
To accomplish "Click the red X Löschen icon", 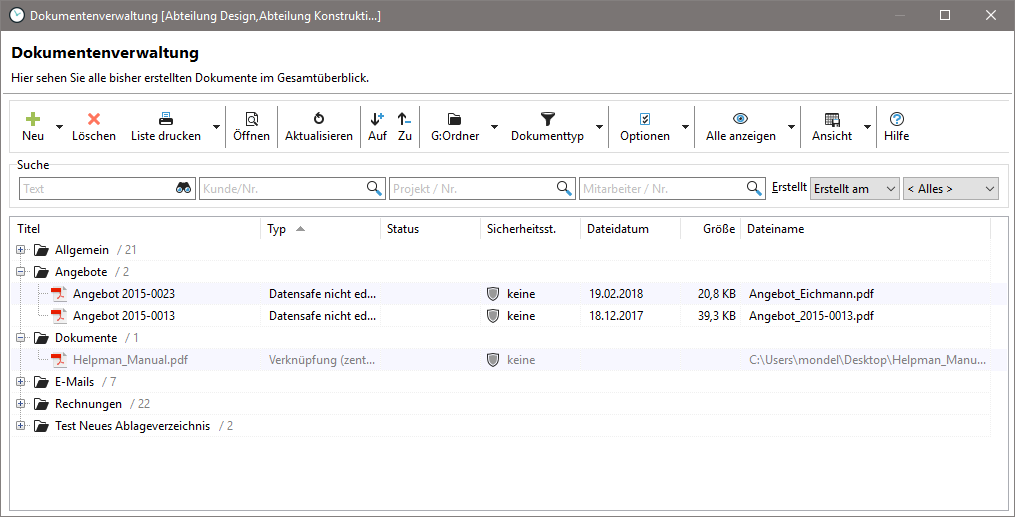I will [94, 118].
